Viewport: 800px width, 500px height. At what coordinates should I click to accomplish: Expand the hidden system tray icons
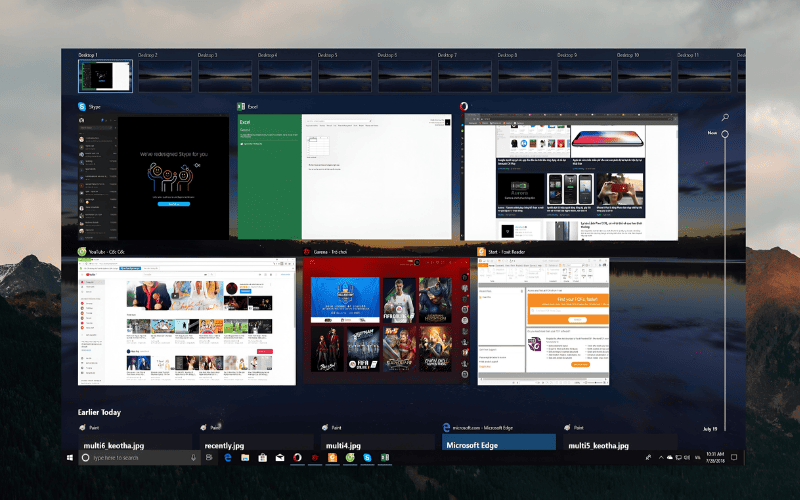(661, 458)
